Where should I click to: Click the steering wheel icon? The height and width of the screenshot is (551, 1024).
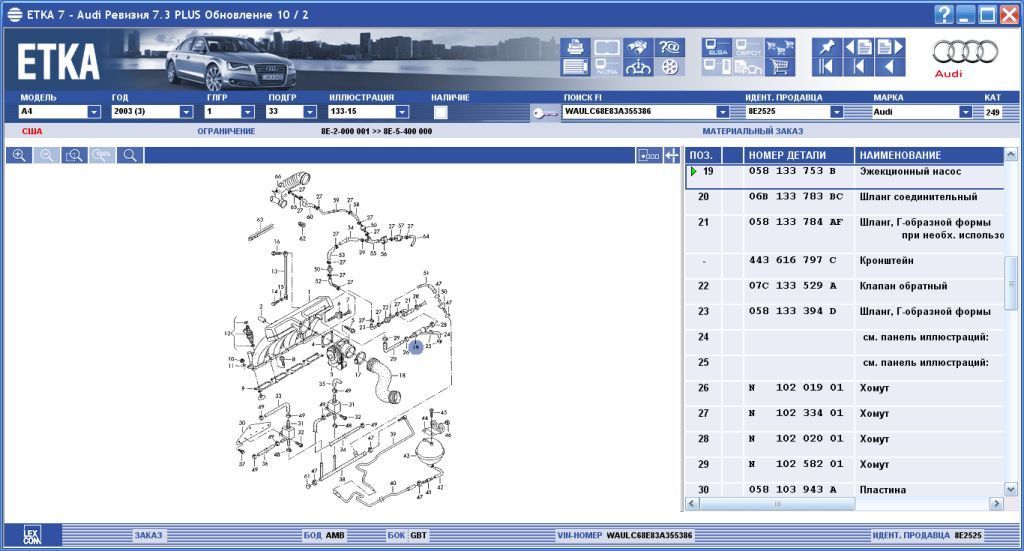(637, 68)
